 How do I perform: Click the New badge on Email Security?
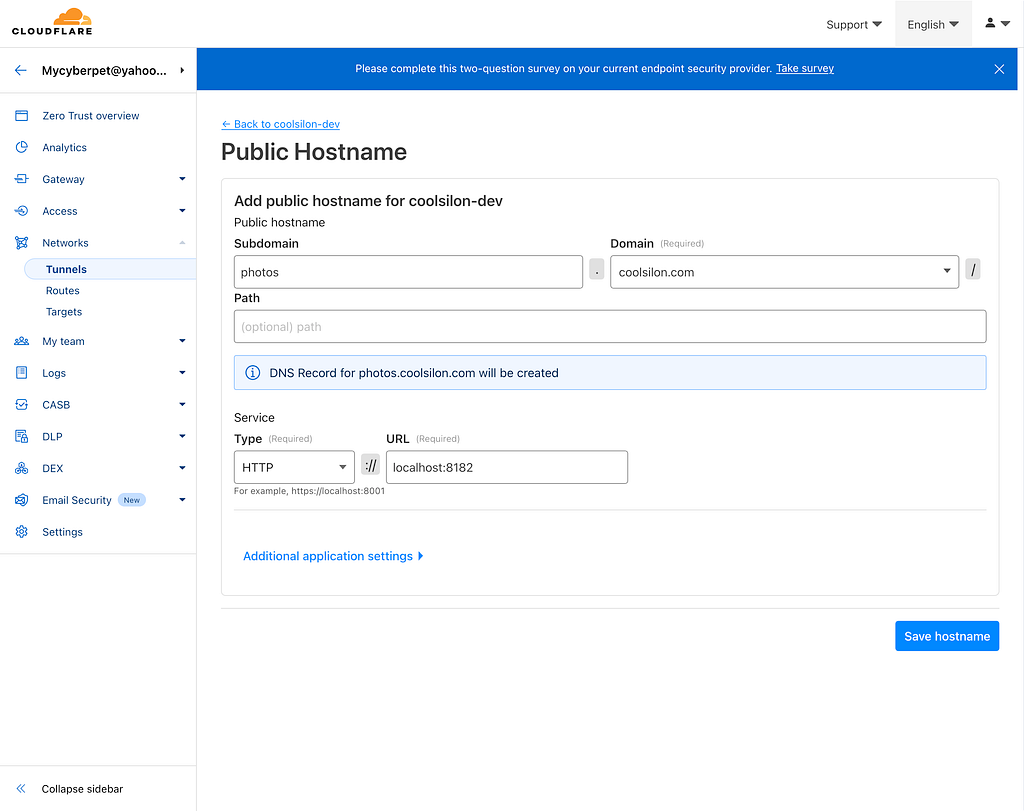pos(132,500)
